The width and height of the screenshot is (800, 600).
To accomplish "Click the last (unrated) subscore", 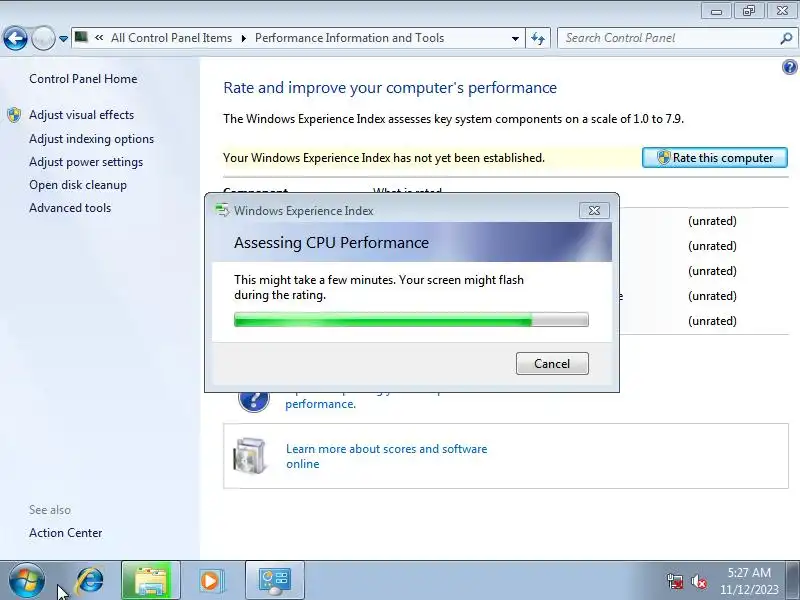I will point(712,321).
